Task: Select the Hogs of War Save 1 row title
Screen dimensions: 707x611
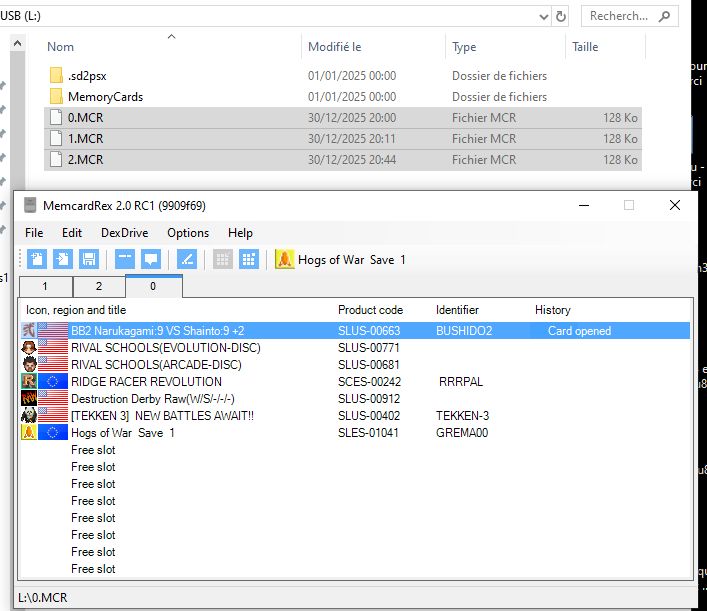Action: (x=123, y=432)
